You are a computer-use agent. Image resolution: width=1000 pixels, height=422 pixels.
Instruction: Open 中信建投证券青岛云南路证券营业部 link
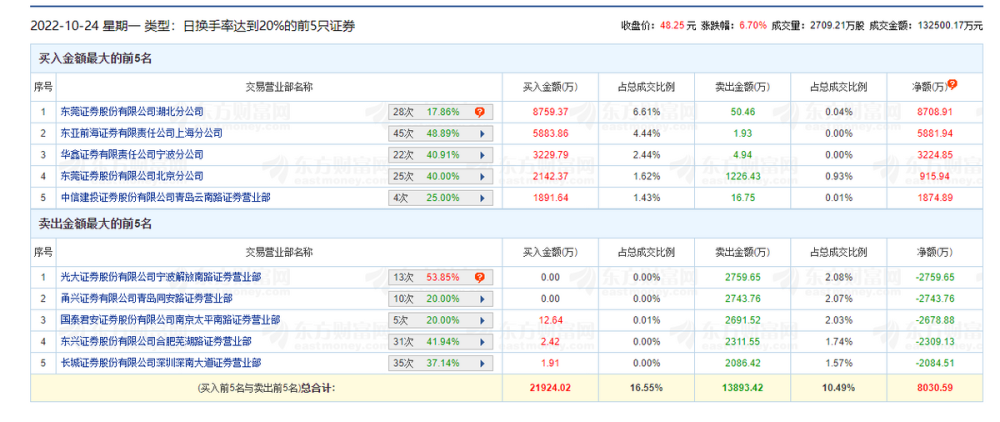coord(165,198)
